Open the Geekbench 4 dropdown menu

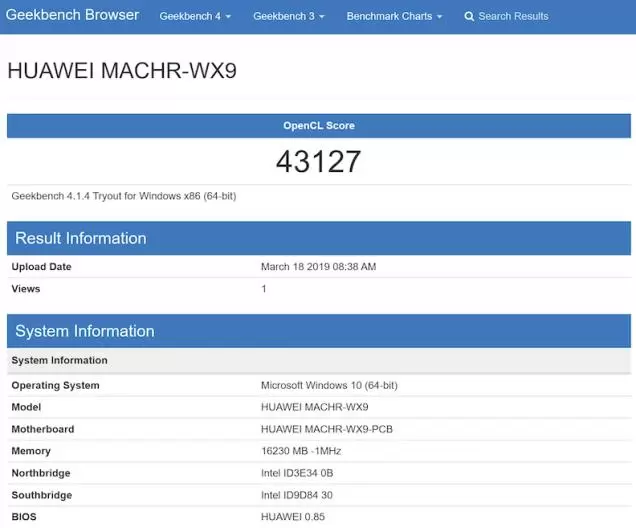coord(195,17)
